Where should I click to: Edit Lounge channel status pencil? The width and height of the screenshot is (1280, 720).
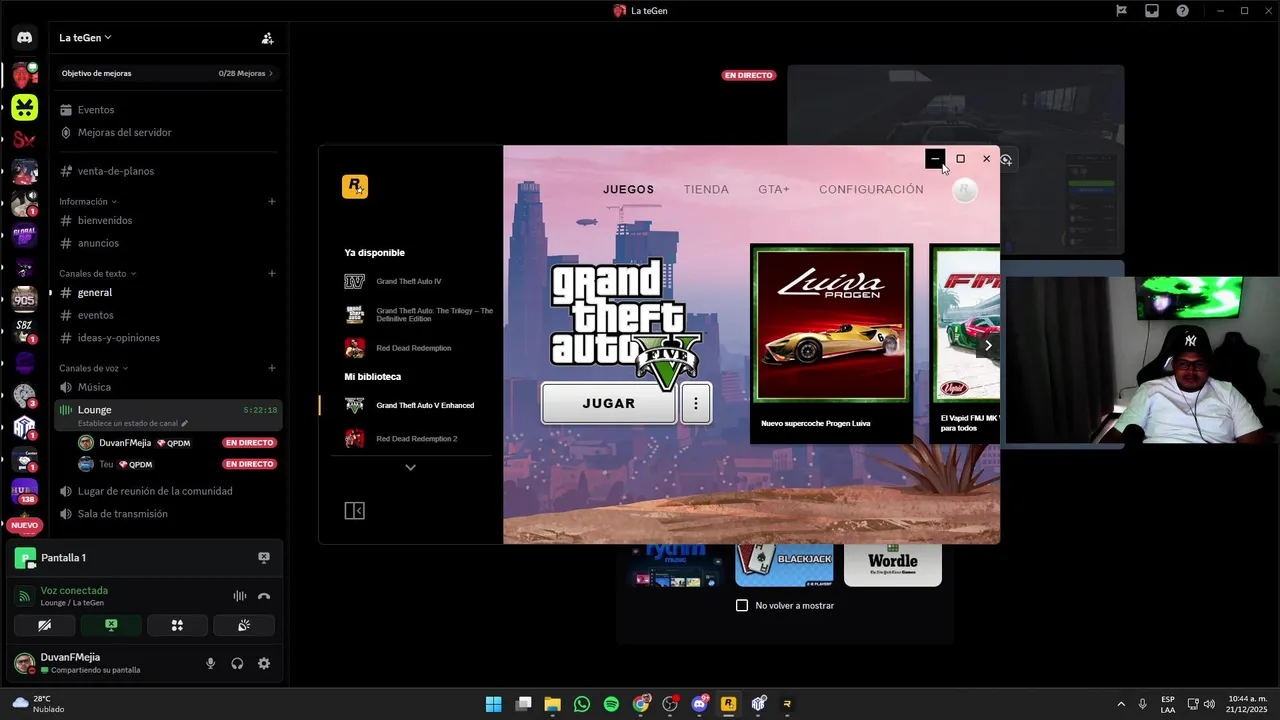(x=184, y=424)
